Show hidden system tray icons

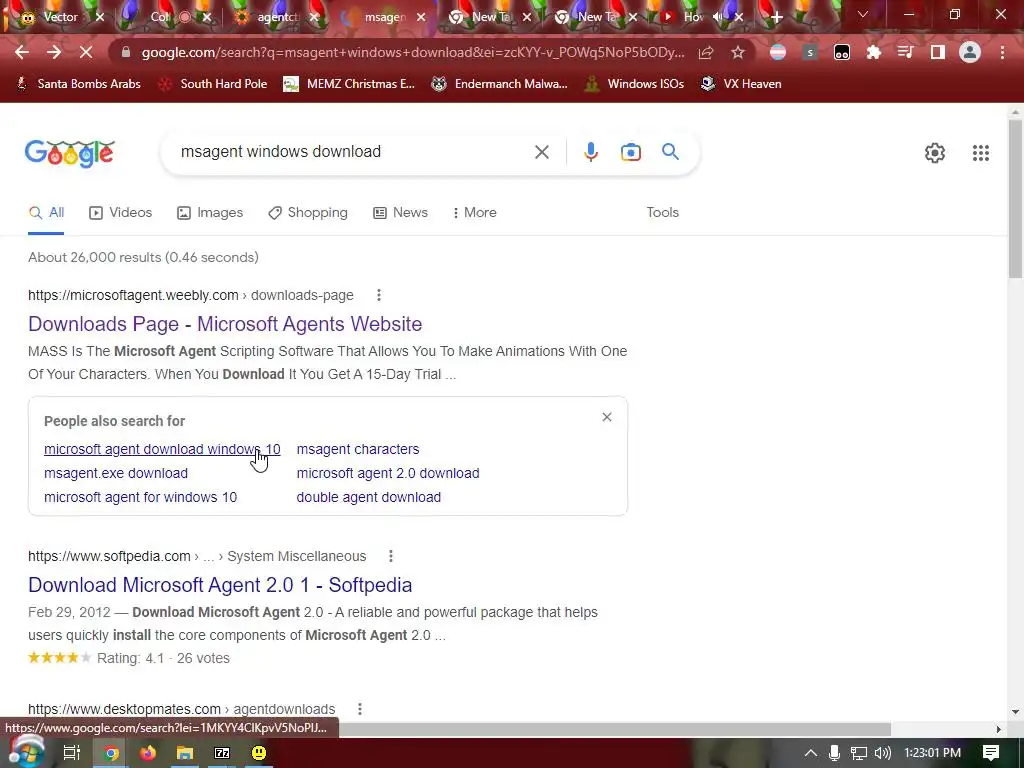(810, 753)
